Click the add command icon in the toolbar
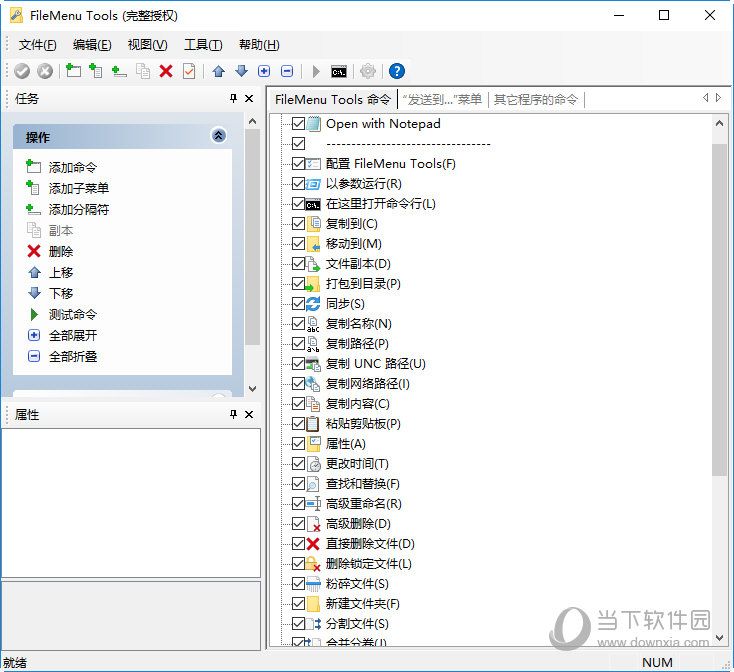734x672 pixels. tap(73, 71)
